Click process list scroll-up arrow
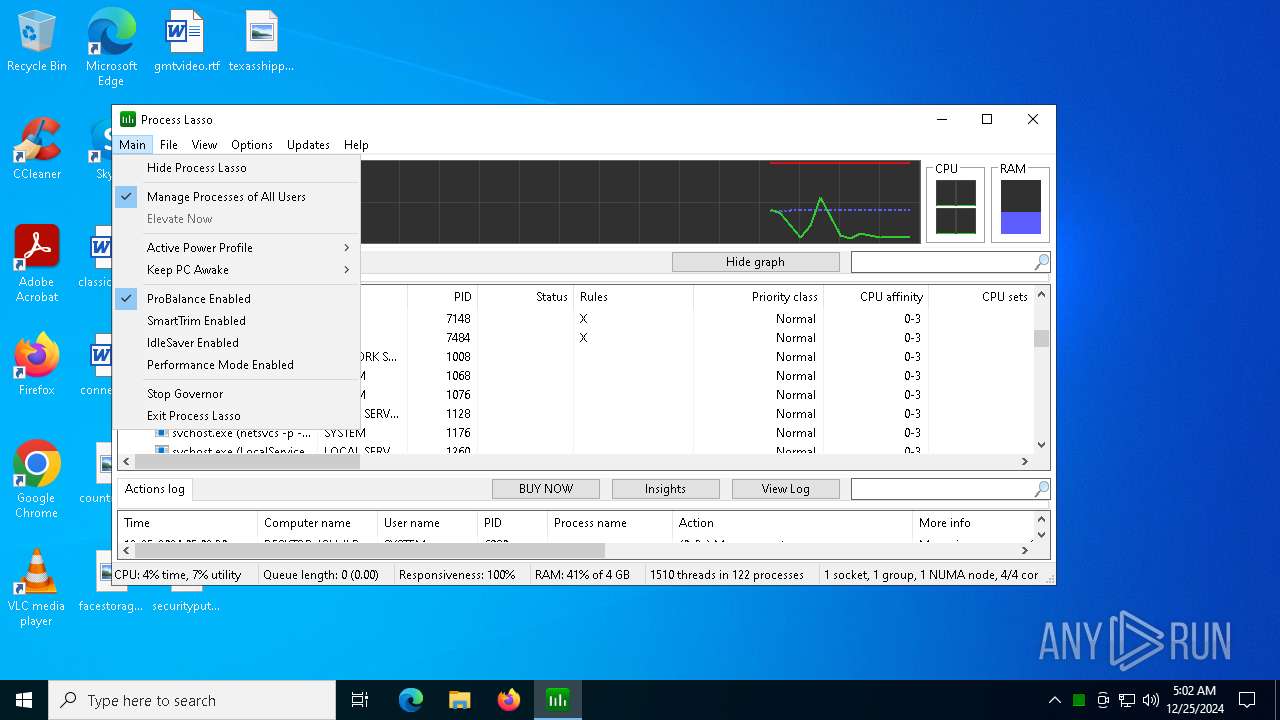 click(x=1041, y=294)
